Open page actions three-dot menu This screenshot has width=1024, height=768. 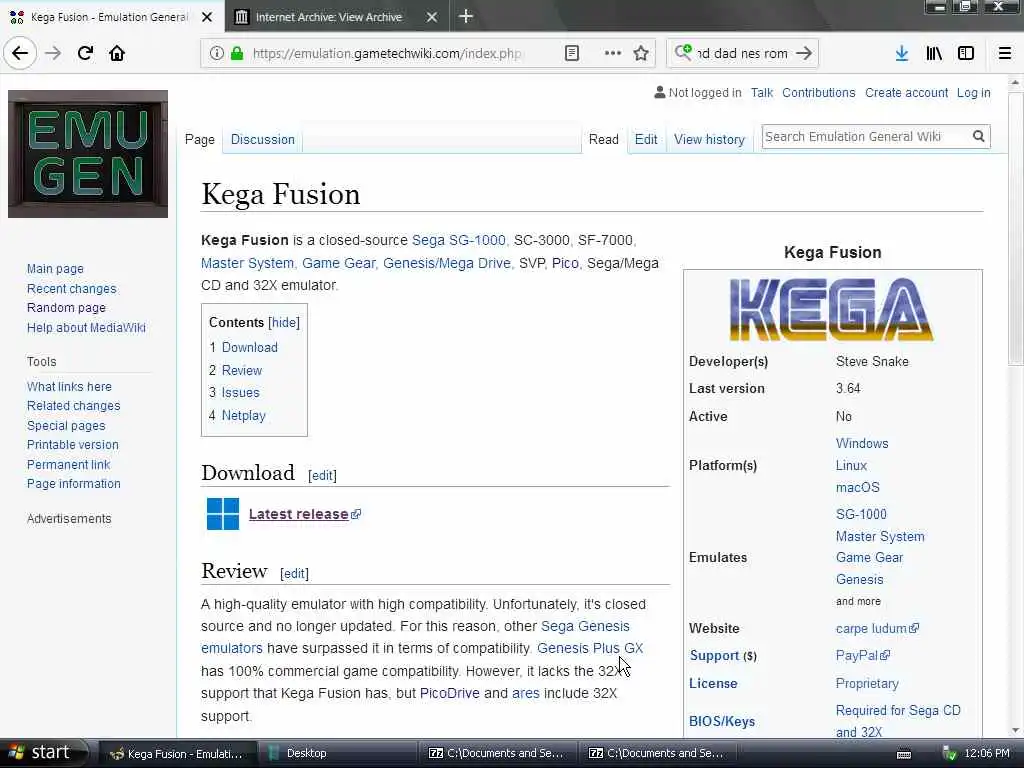613,53
